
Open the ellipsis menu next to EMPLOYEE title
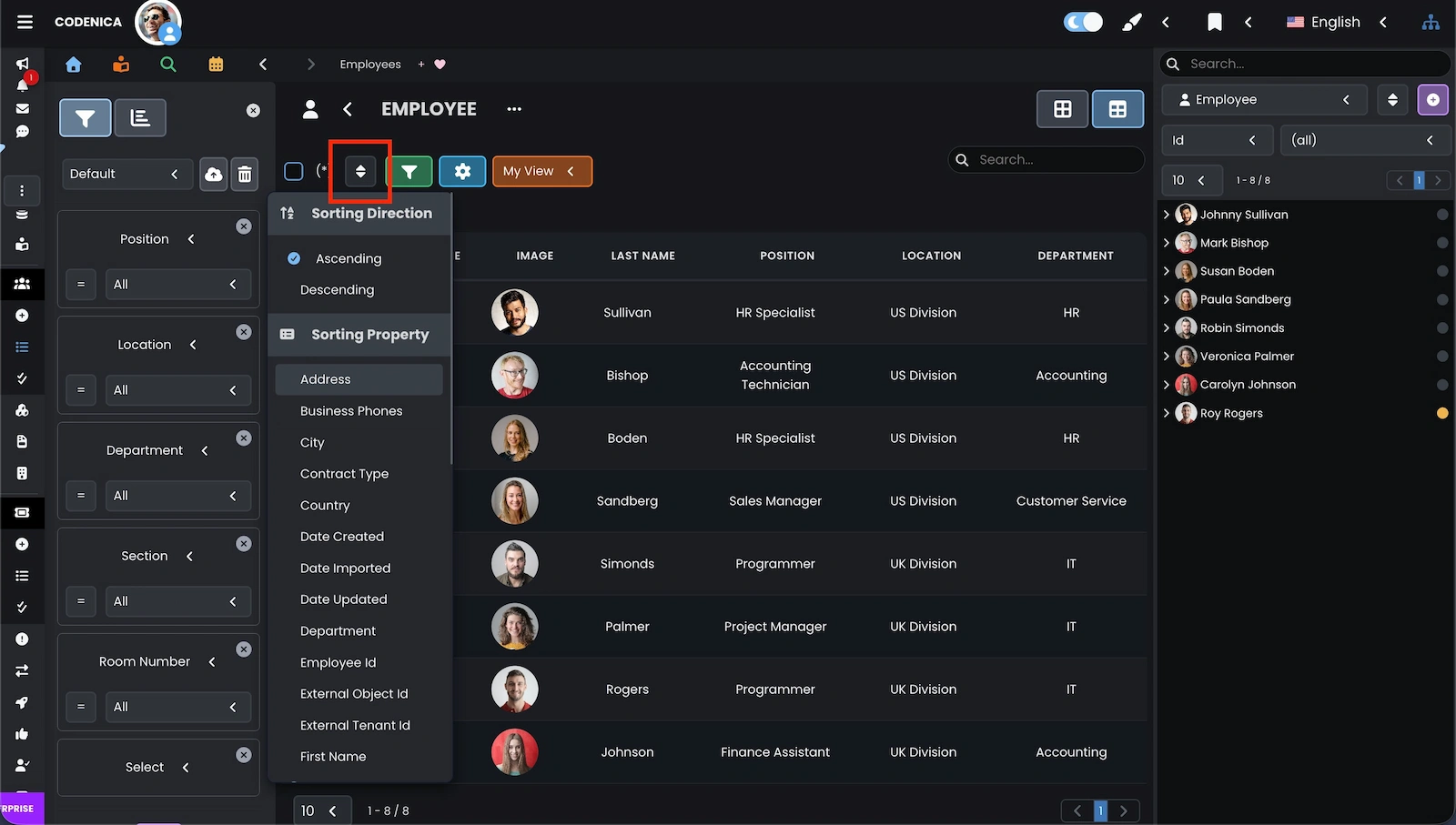(513, 108)
